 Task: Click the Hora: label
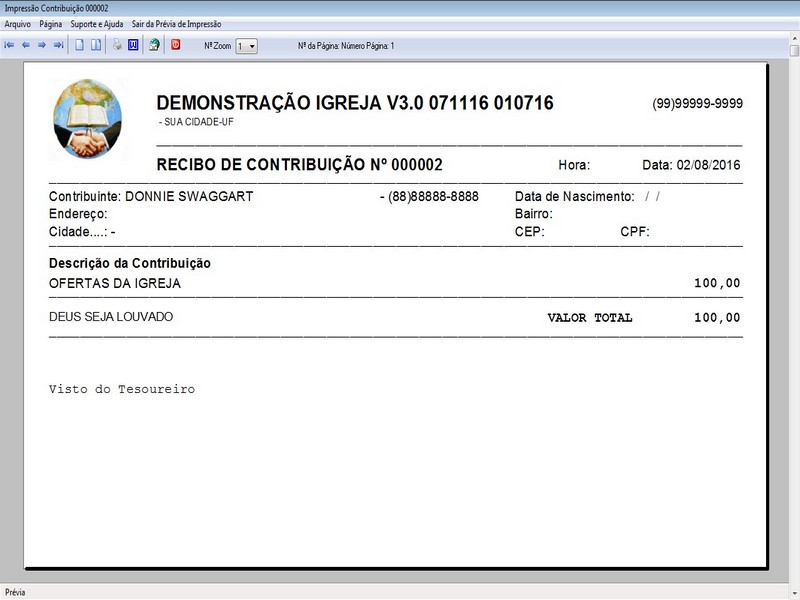tap(574, 165)
